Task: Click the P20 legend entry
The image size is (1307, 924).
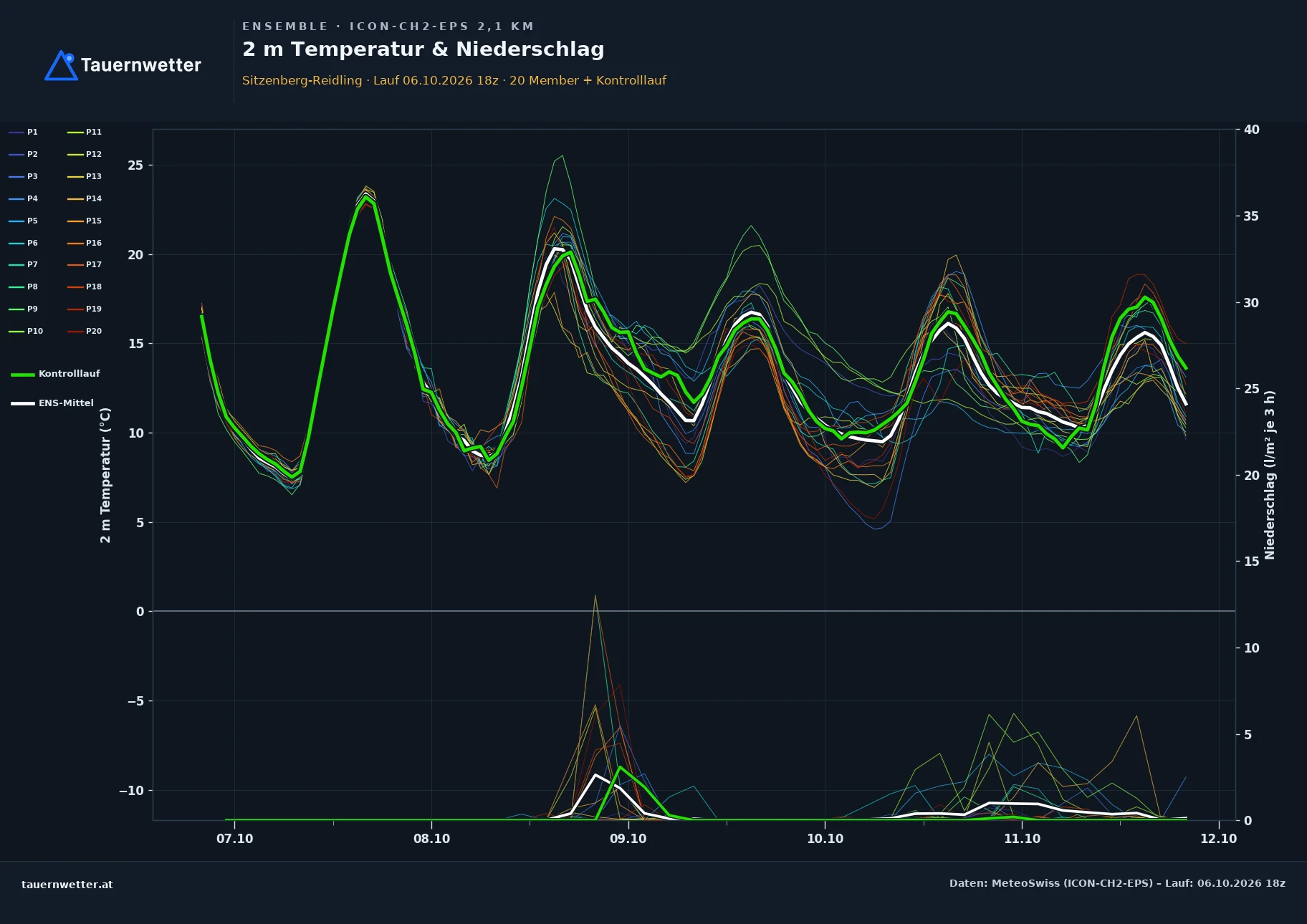Action: coord(85,331)
